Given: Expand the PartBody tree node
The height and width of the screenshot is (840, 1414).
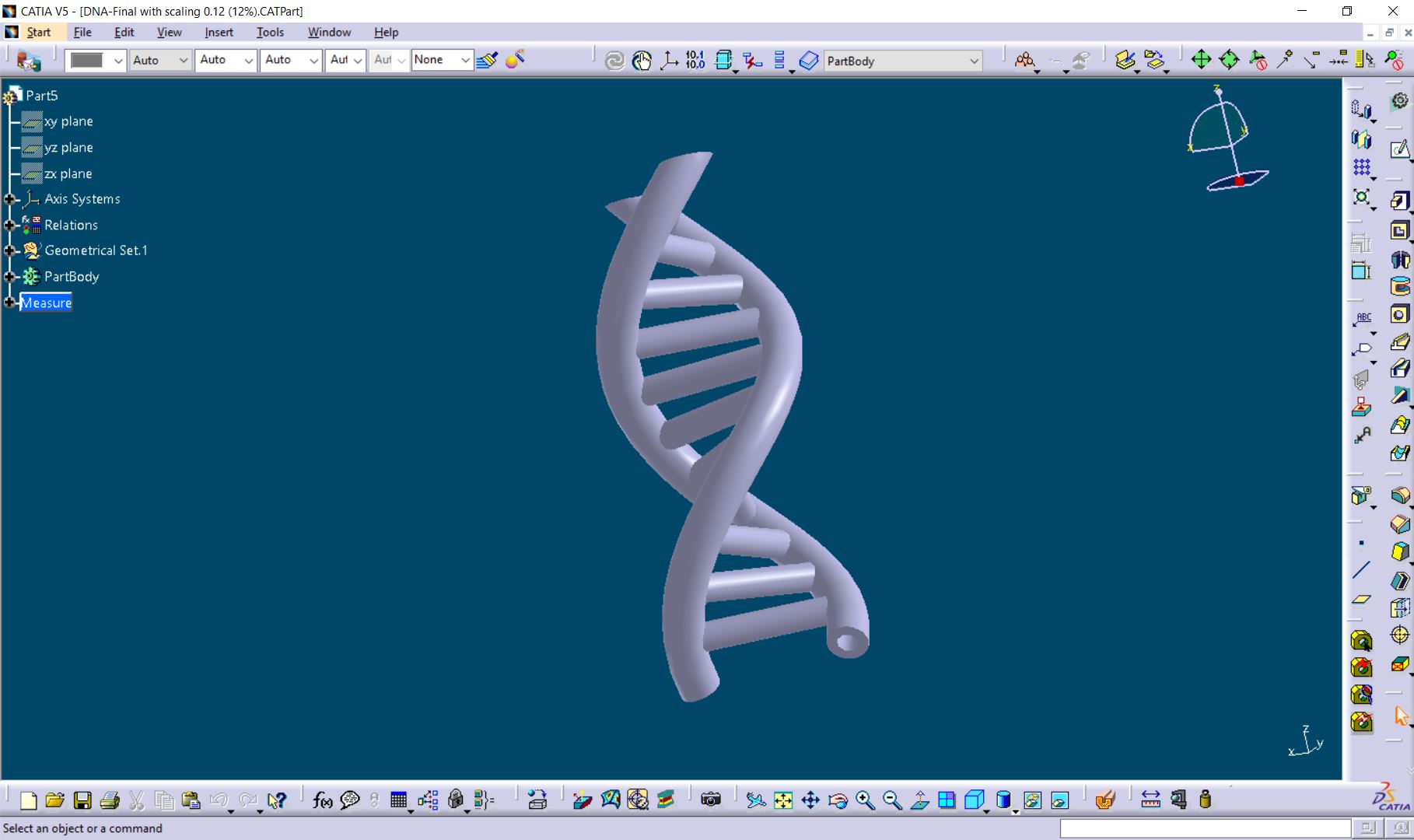Looking at the screenshot, I should click(x=9, y=277).
